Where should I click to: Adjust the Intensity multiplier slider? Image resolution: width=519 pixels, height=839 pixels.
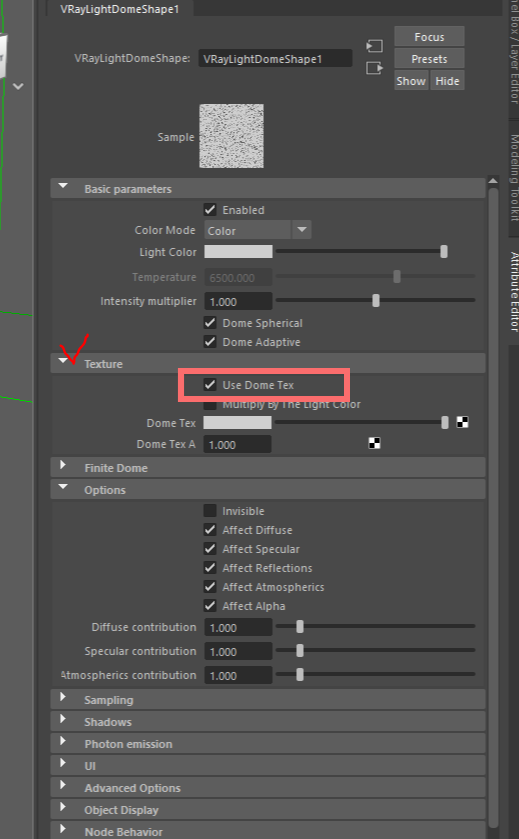[376, 301]
